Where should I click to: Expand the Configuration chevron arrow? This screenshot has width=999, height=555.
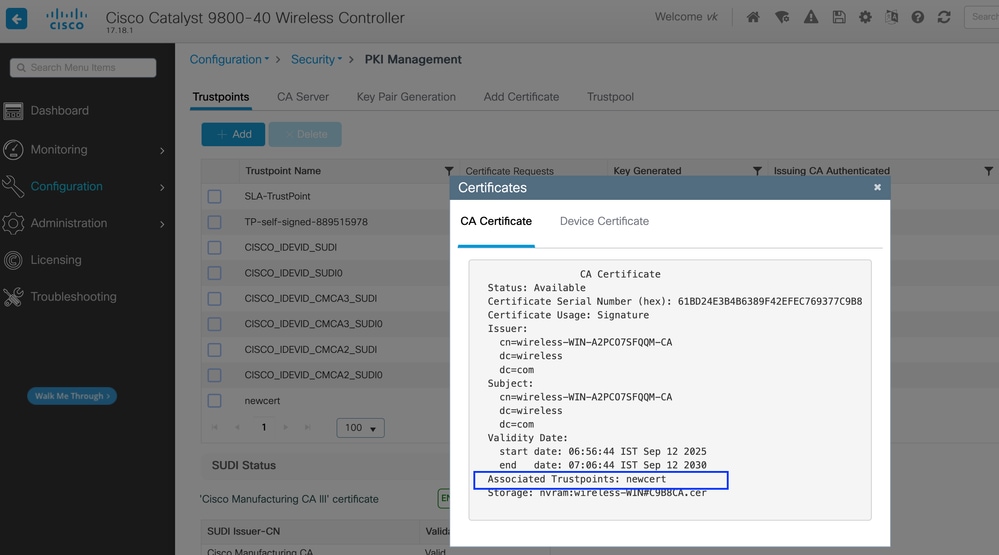click(162, 187)
